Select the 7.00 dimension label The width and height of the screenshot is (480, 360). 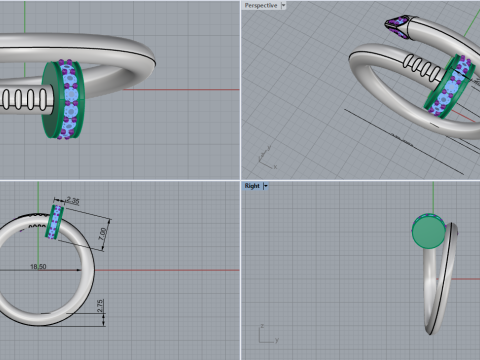coord(103,234)
